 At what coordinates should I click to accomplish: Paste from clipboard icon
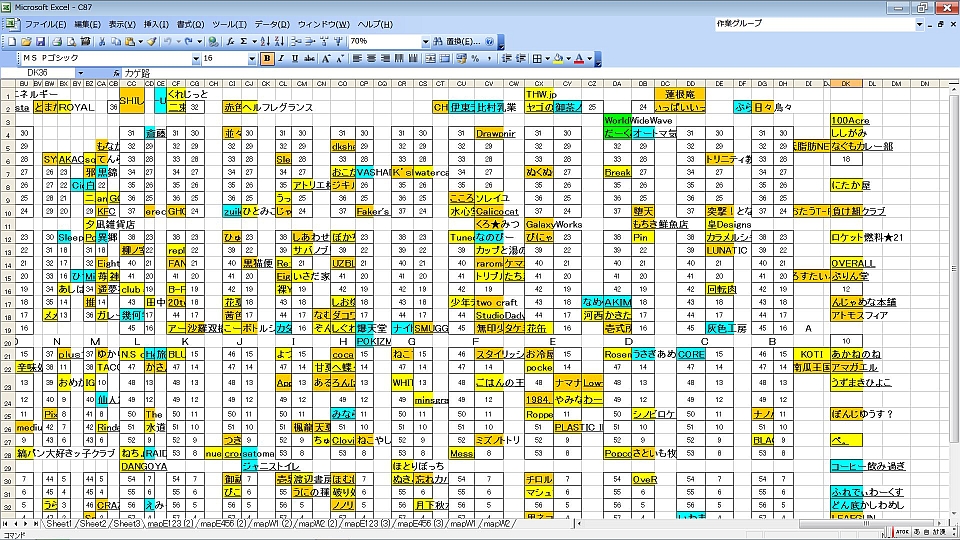pos(130,42)
